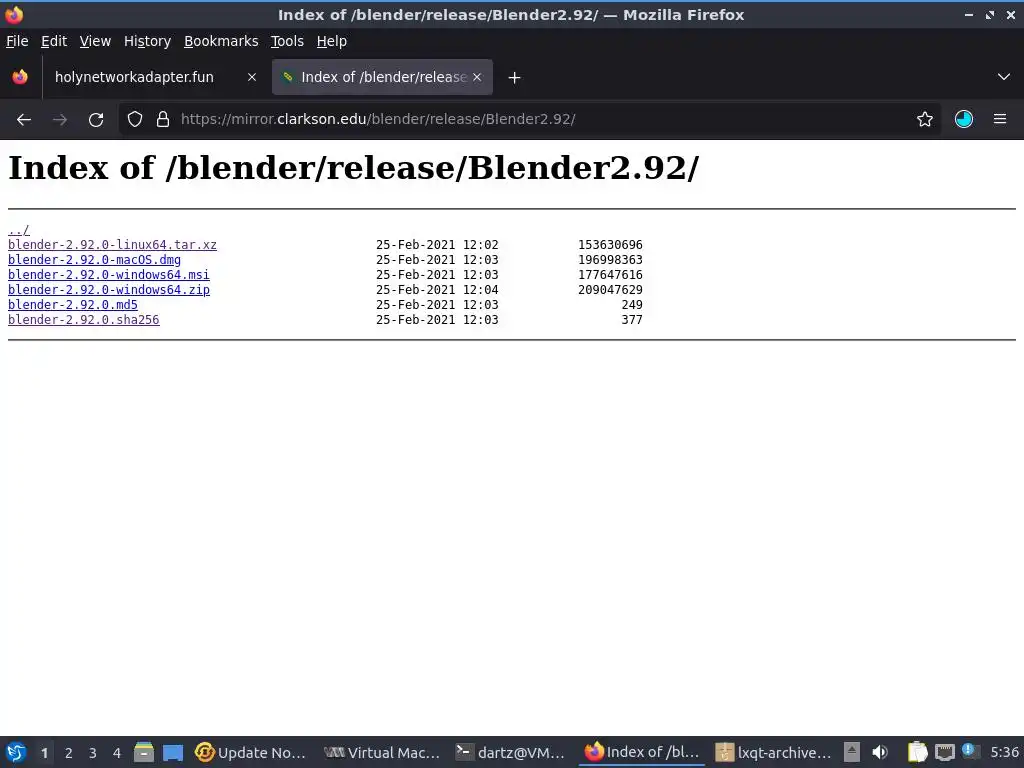The image size is (1024, 768).
Task: Open blender-2.92.0.sha256 checksum file
Action: tap(84, 320)
